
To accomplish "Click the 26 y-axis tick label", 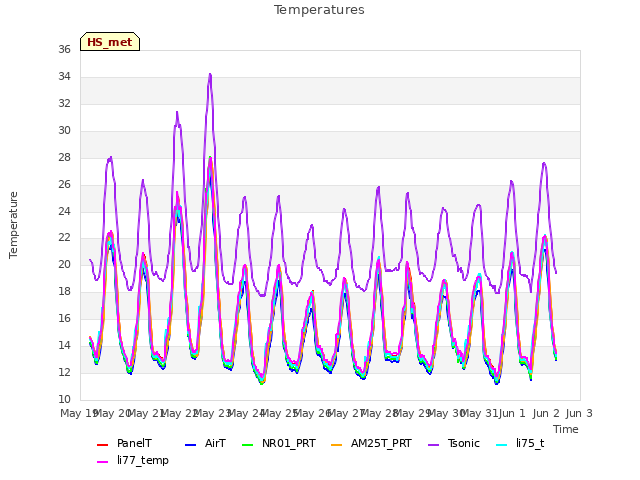I will (64, 184).
